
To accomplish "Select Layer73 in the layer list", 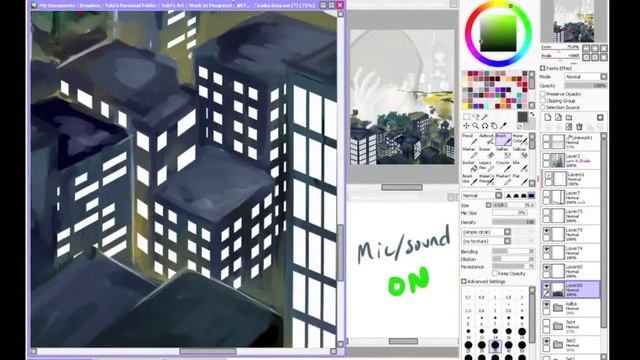I will [x=571, y=216].
